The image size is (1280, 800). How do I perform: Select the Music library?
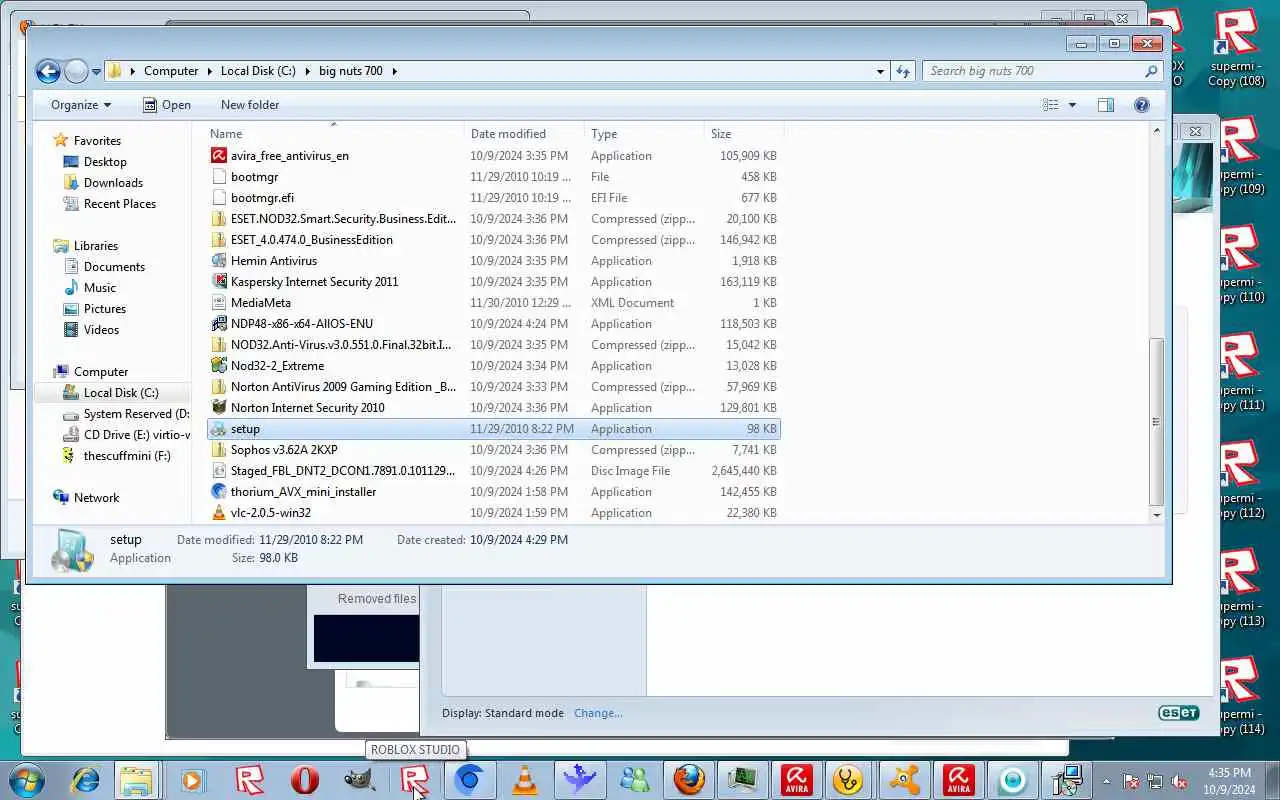99,288
